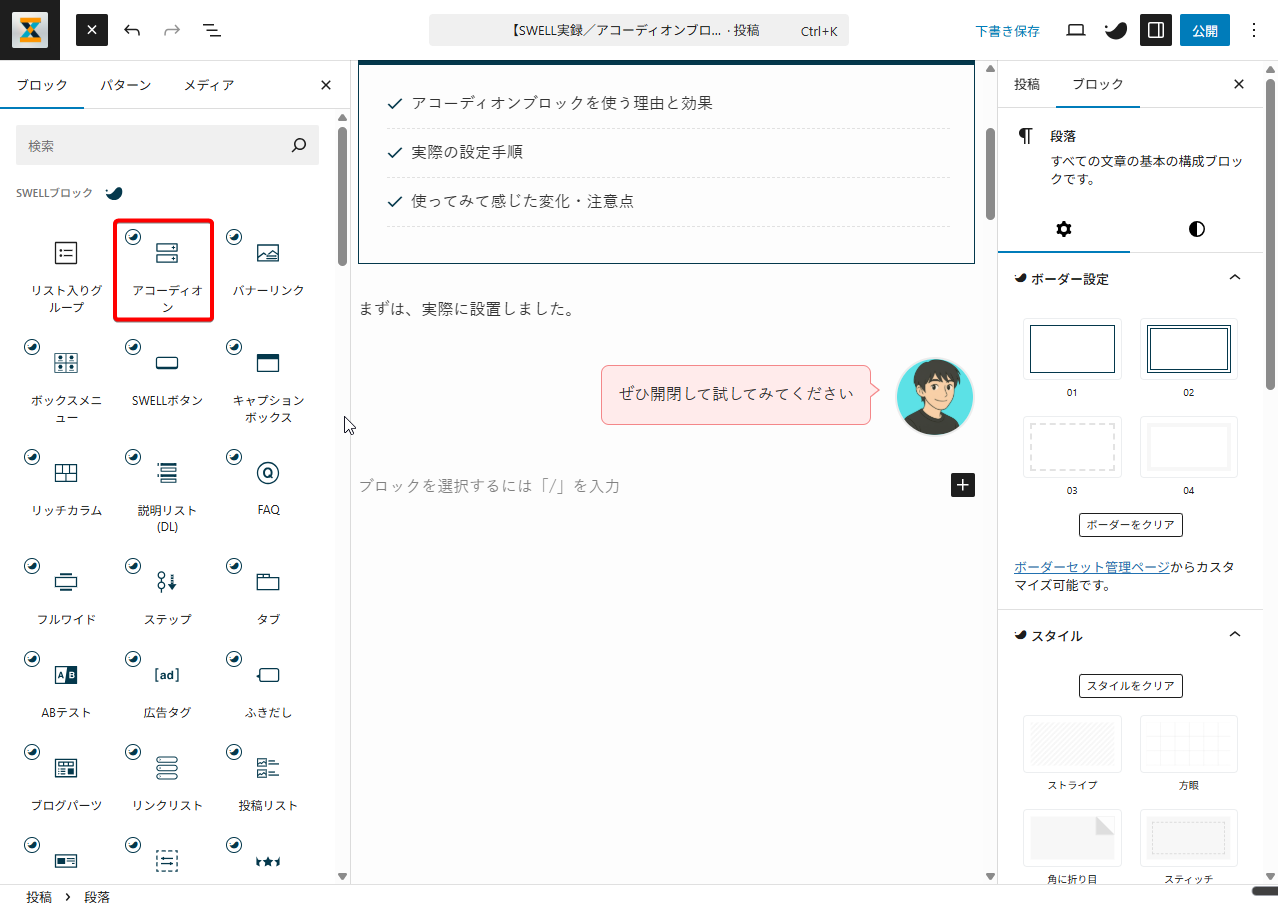The image size is (1278, 909).
Task: Add the ステップ block
Action: (x=167, y=597)
